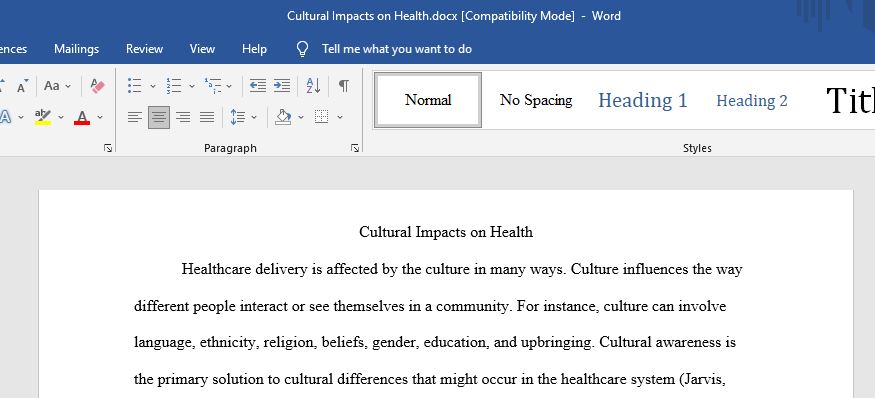Apply yellow Text Highlight Color
This screenshot has height=398, width=875.
pos(43,117)
